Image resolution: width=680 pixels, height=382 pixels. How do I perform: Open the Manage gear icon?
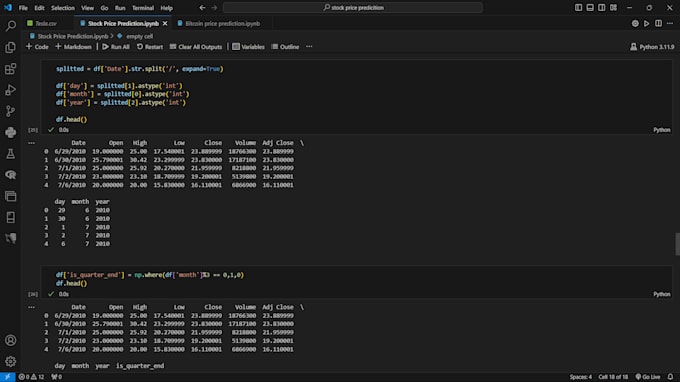[10, 361]
